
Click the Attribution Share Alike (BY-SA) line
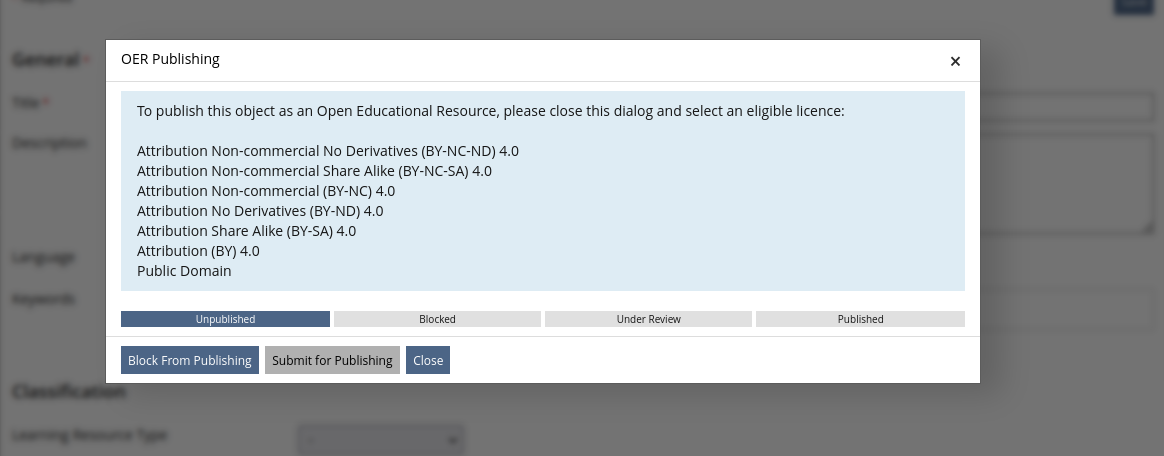click(x=246, y=231)
